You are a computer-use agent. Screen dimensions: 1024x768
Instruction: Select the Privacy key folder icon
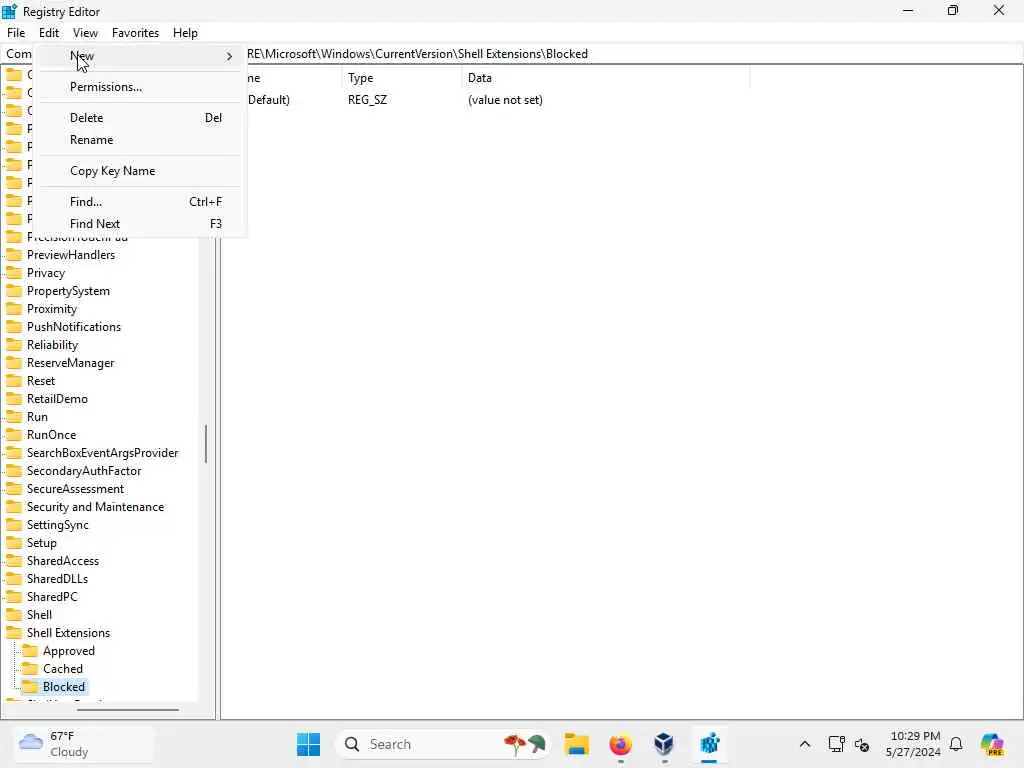click(14, 273)
